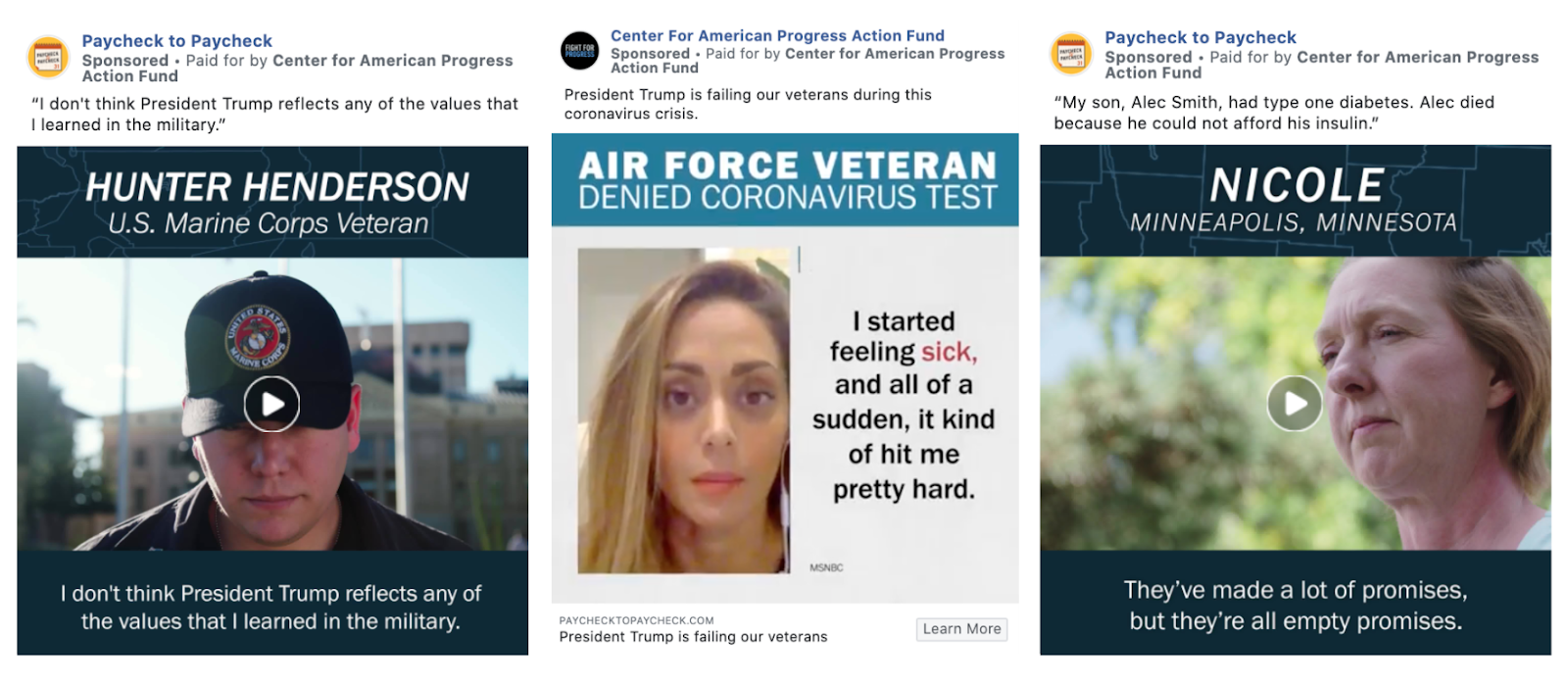This screenshot has height=683, width=1568.
Task: Click the Air Force veteran woman's photo
Action: [683, 411]
